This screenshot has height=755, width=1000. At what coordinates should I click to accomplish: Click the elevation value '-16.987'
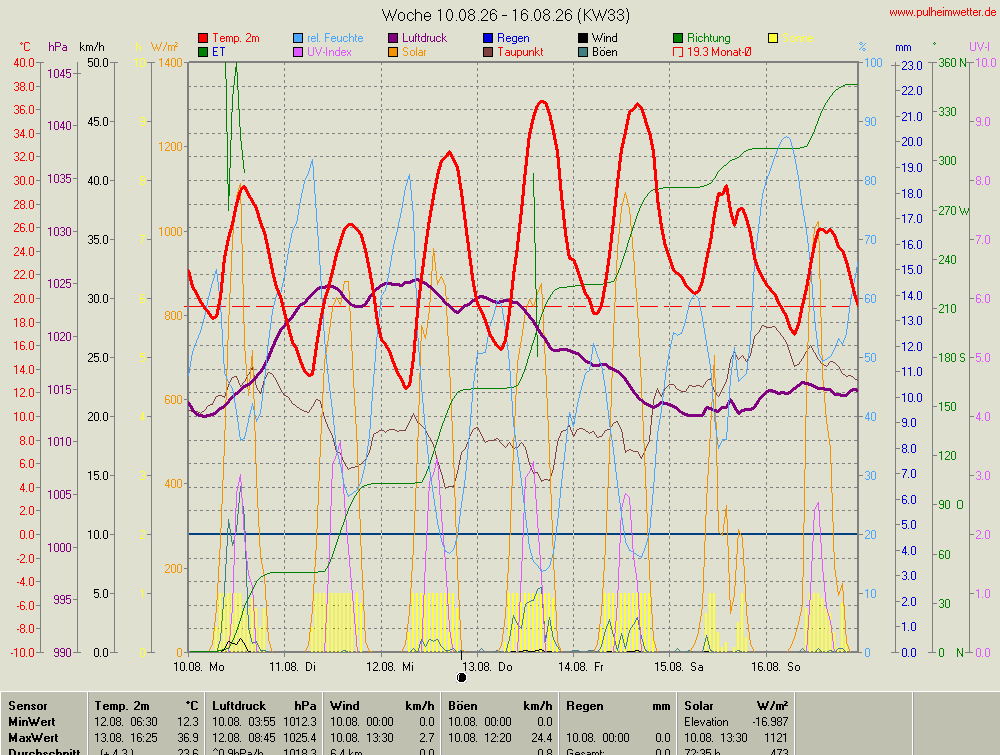[x=770, y=722]
